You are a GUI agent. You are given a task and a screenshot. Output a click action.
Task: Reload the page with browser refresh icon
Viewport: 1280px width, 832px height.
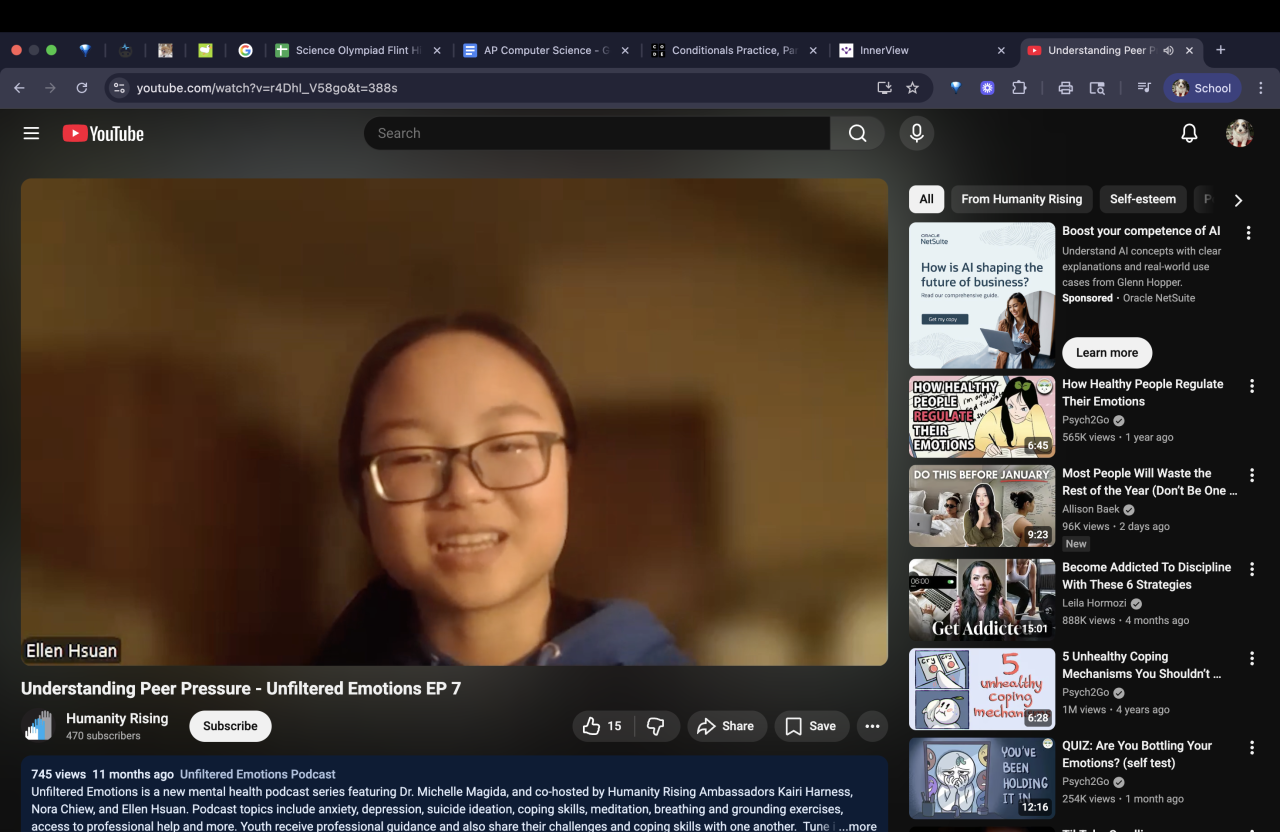82,88
